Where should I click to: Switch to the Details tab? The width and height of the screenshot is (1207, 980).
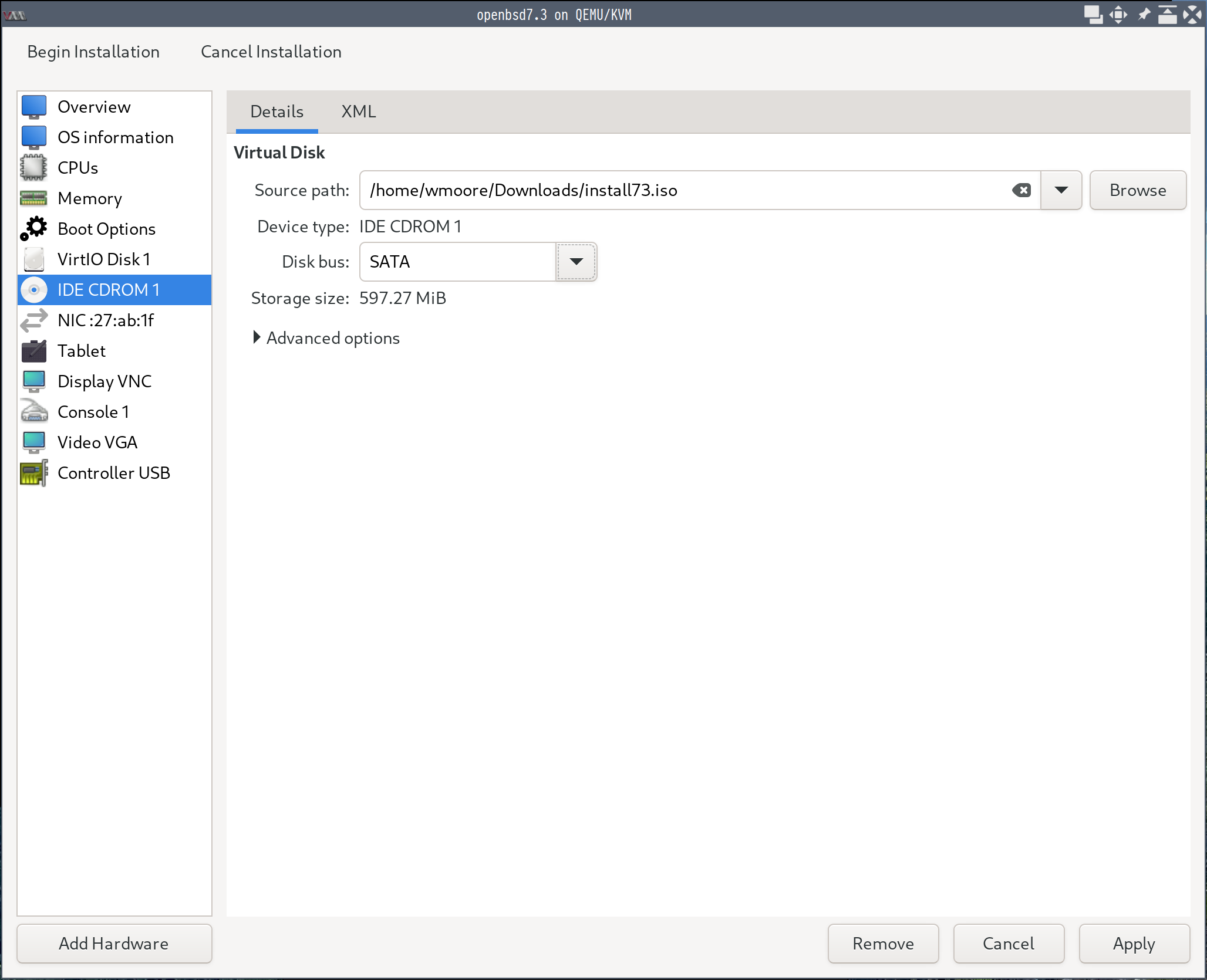click(x=277, y=111)
